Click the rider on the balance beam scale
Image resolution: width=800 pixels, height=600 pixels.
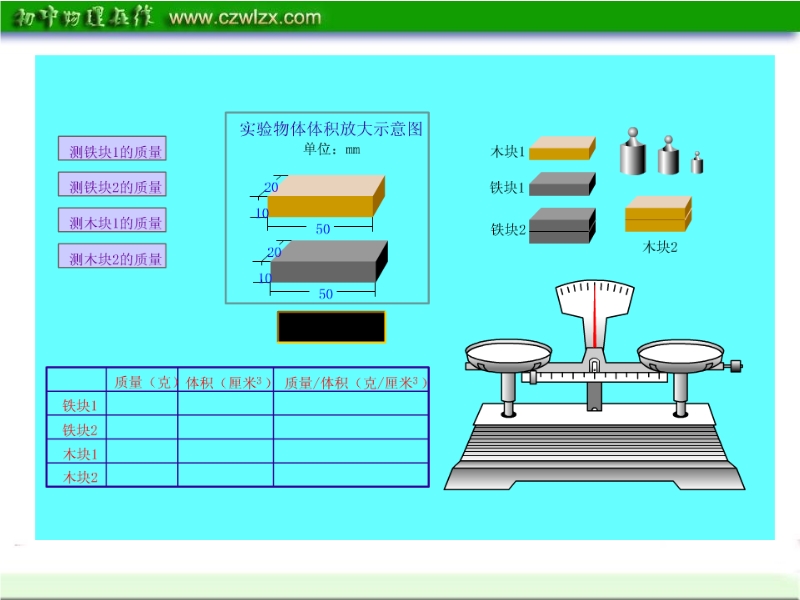pos(533,378)
